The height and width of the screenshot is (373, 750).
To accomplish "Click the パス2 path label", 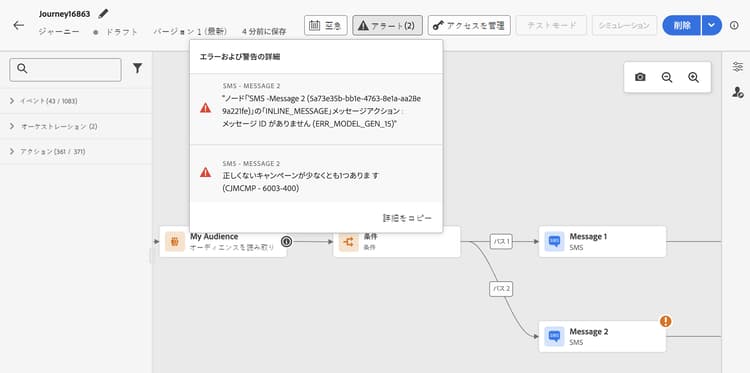I will 501,289.
